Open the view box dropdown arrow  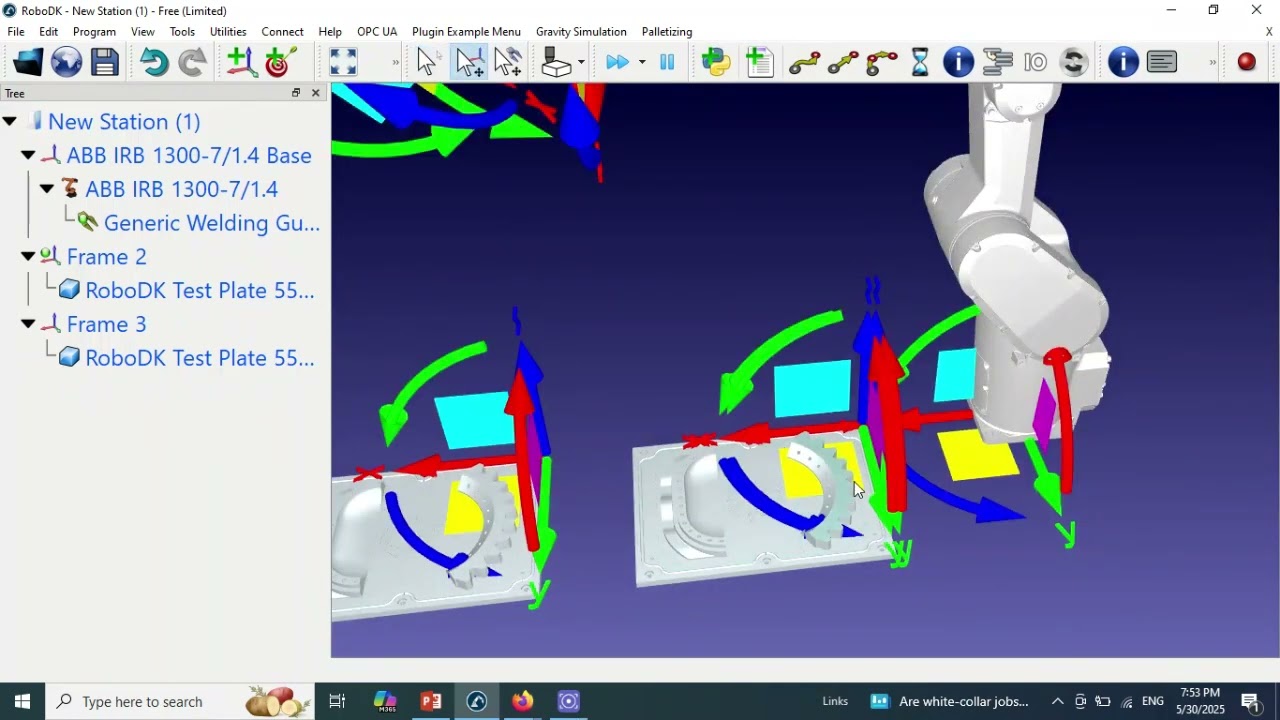(581, 63)
